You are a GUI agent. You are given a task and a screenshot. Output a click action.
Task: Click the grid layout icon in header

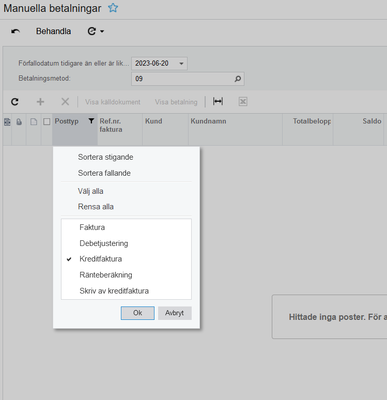click(7, 122)
